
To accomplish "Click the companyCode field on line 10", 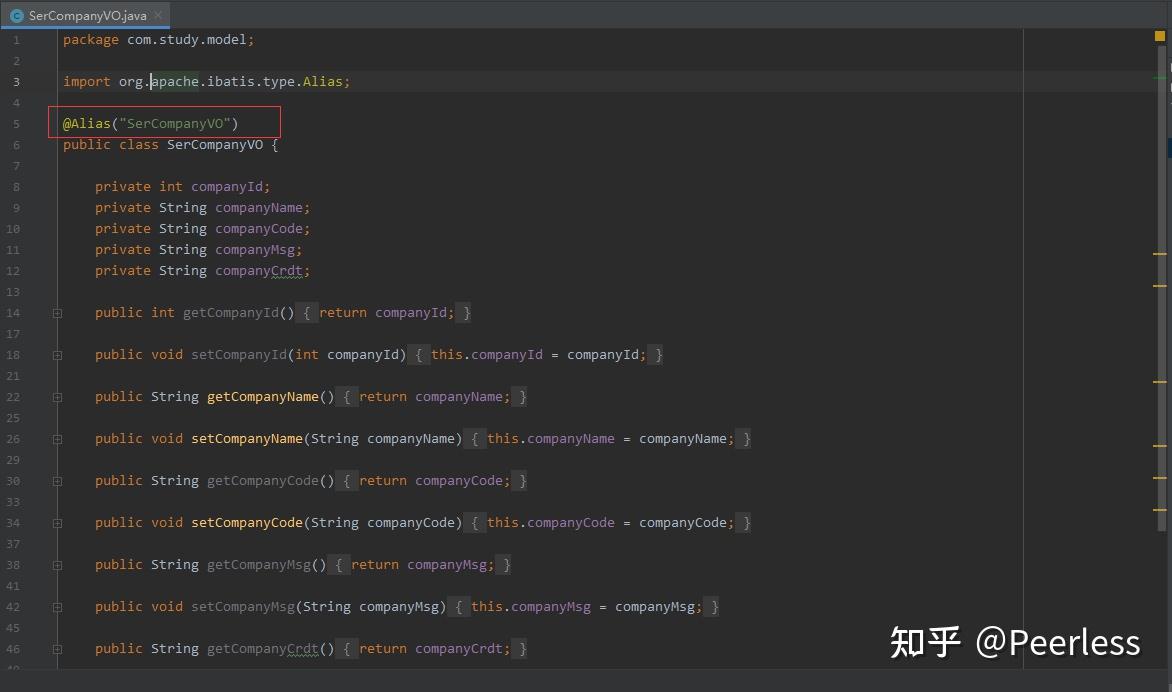I will click(259, 228).
